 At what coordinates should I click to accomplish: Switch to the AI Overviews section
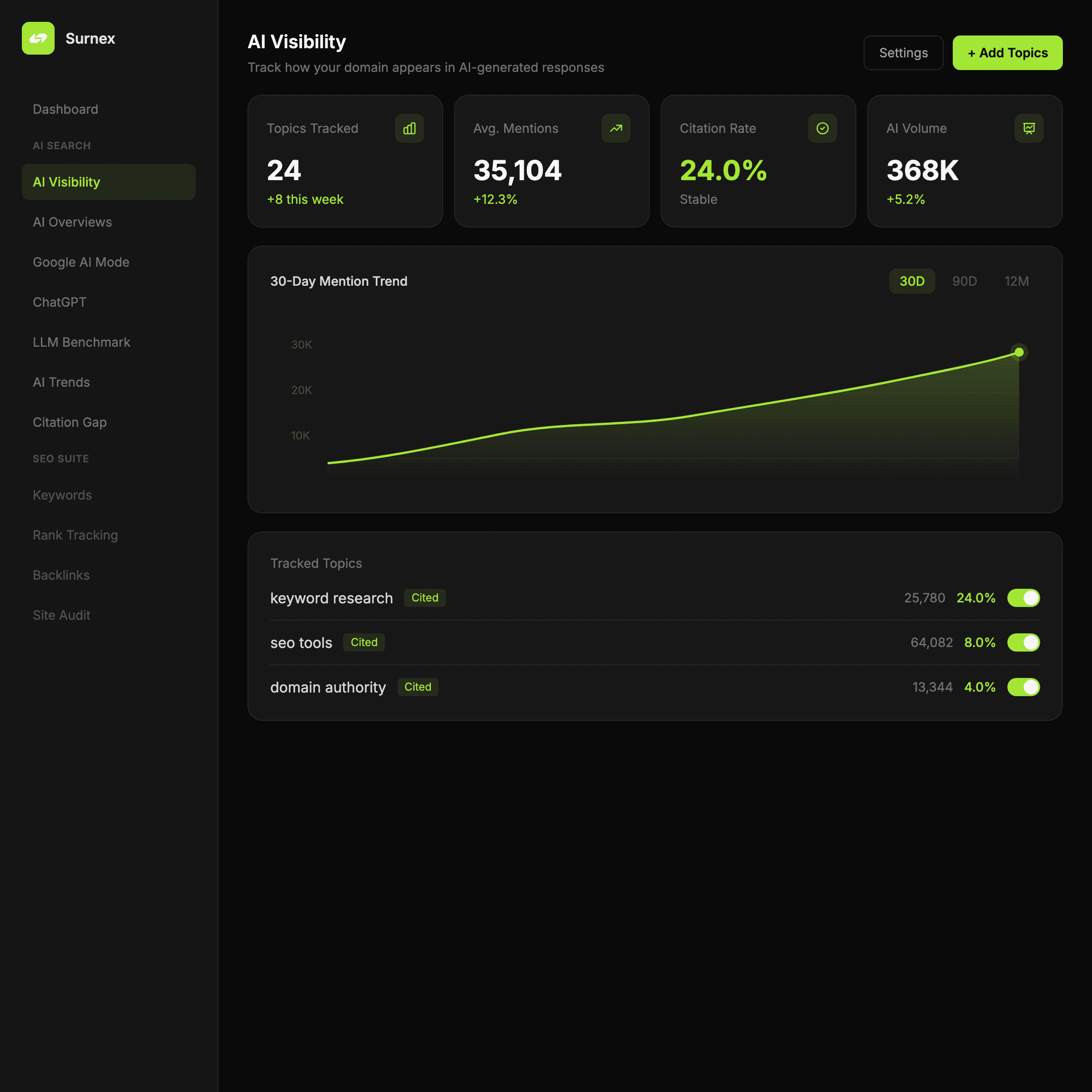tap(72, 222)
